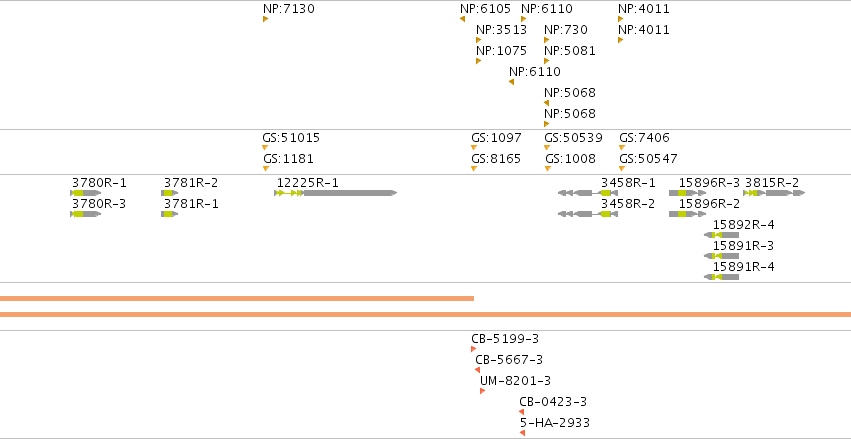
Task: Click the 15896R-3 gene glyph
Action: pyautogui.click(x=688, y=193)
